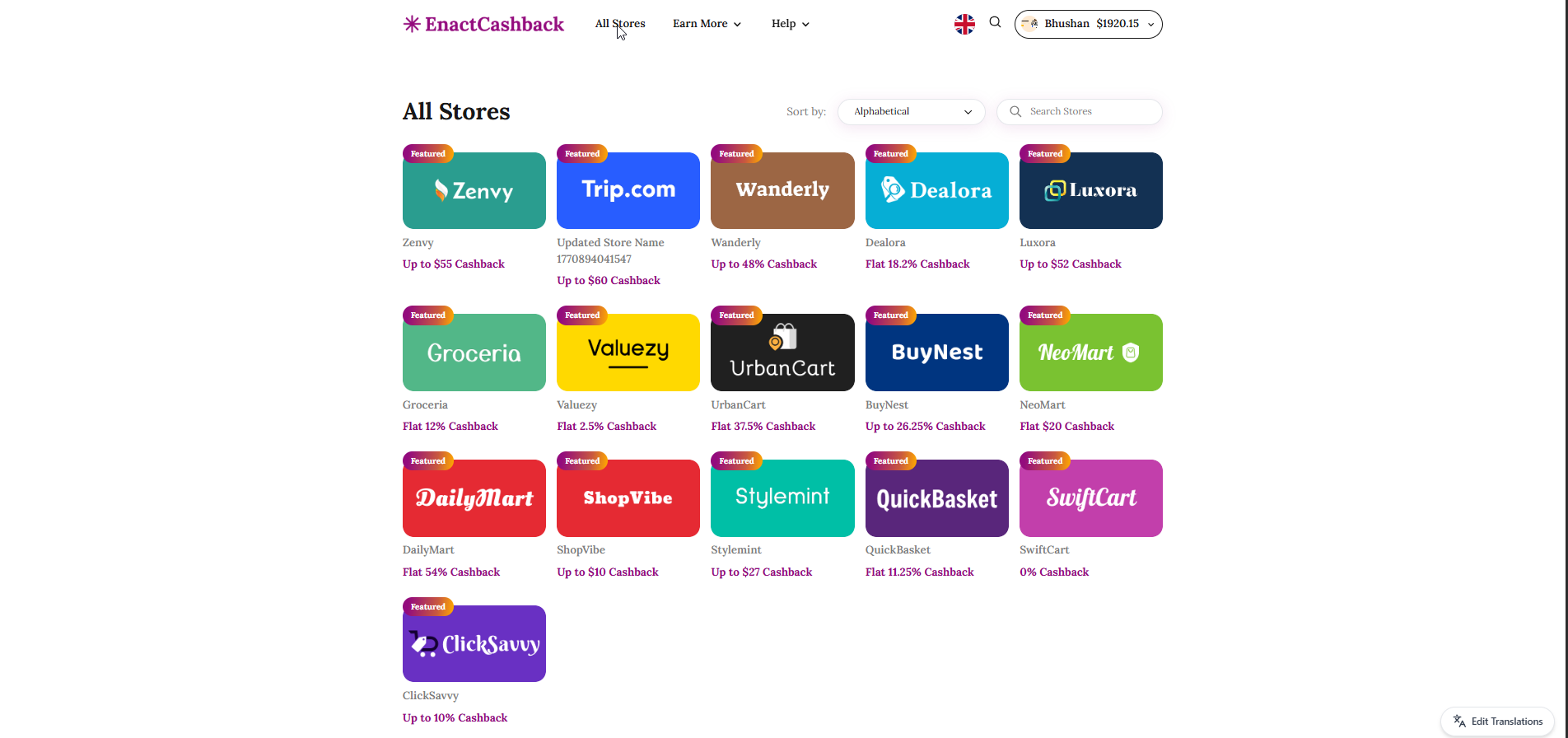Expand the Alphabetical sort dropdown
The height and width of the screenshot is (738, 1568).
(911, 112)
